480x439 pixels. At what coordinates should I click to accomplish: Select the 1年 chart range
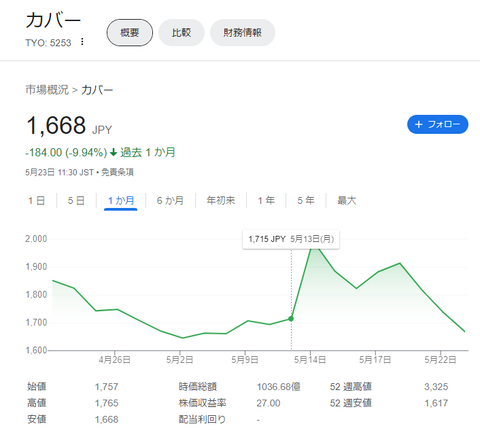coord(266,200)
